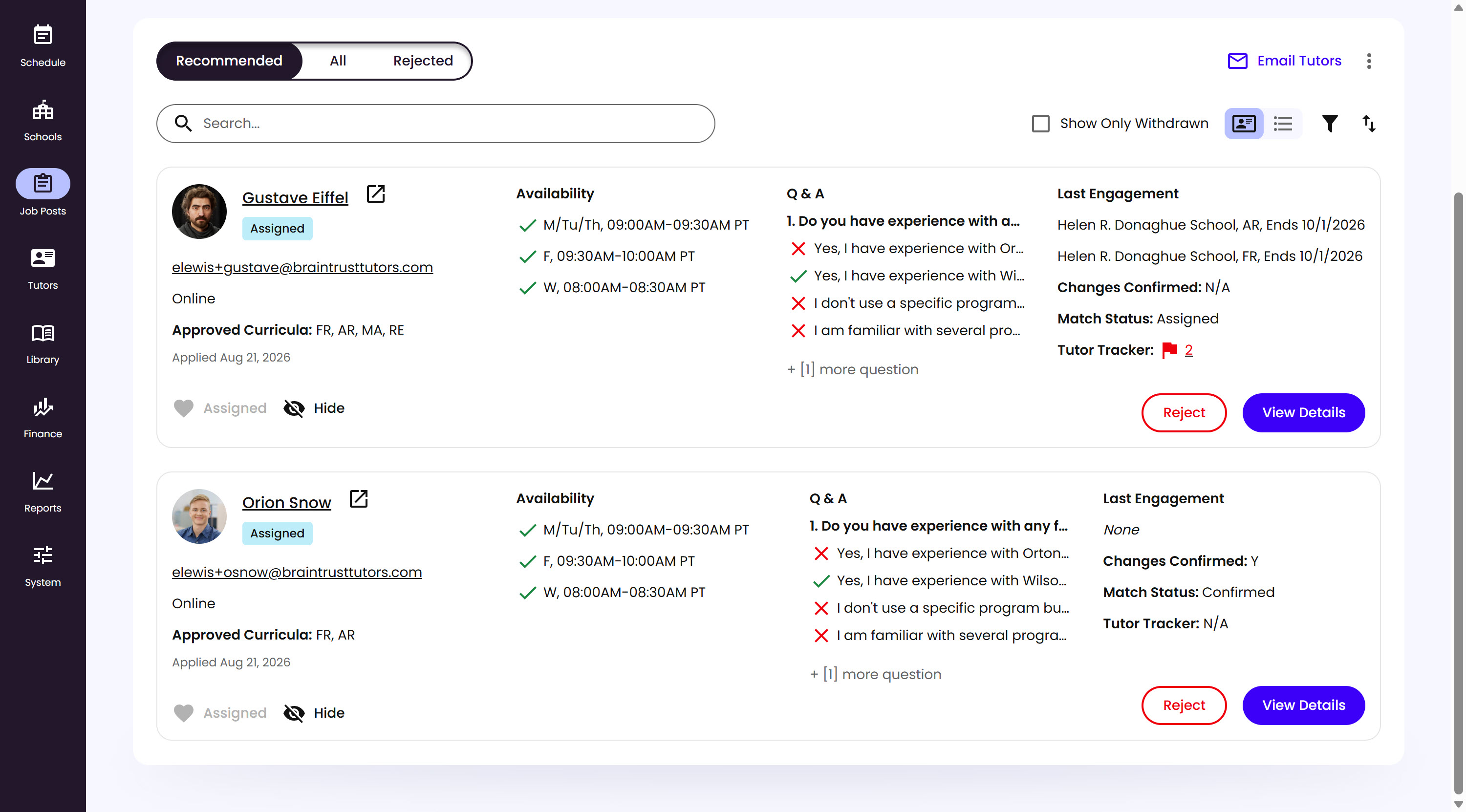Go to Schools section
Screen dimensions: 1466x812
click(43, 121)
